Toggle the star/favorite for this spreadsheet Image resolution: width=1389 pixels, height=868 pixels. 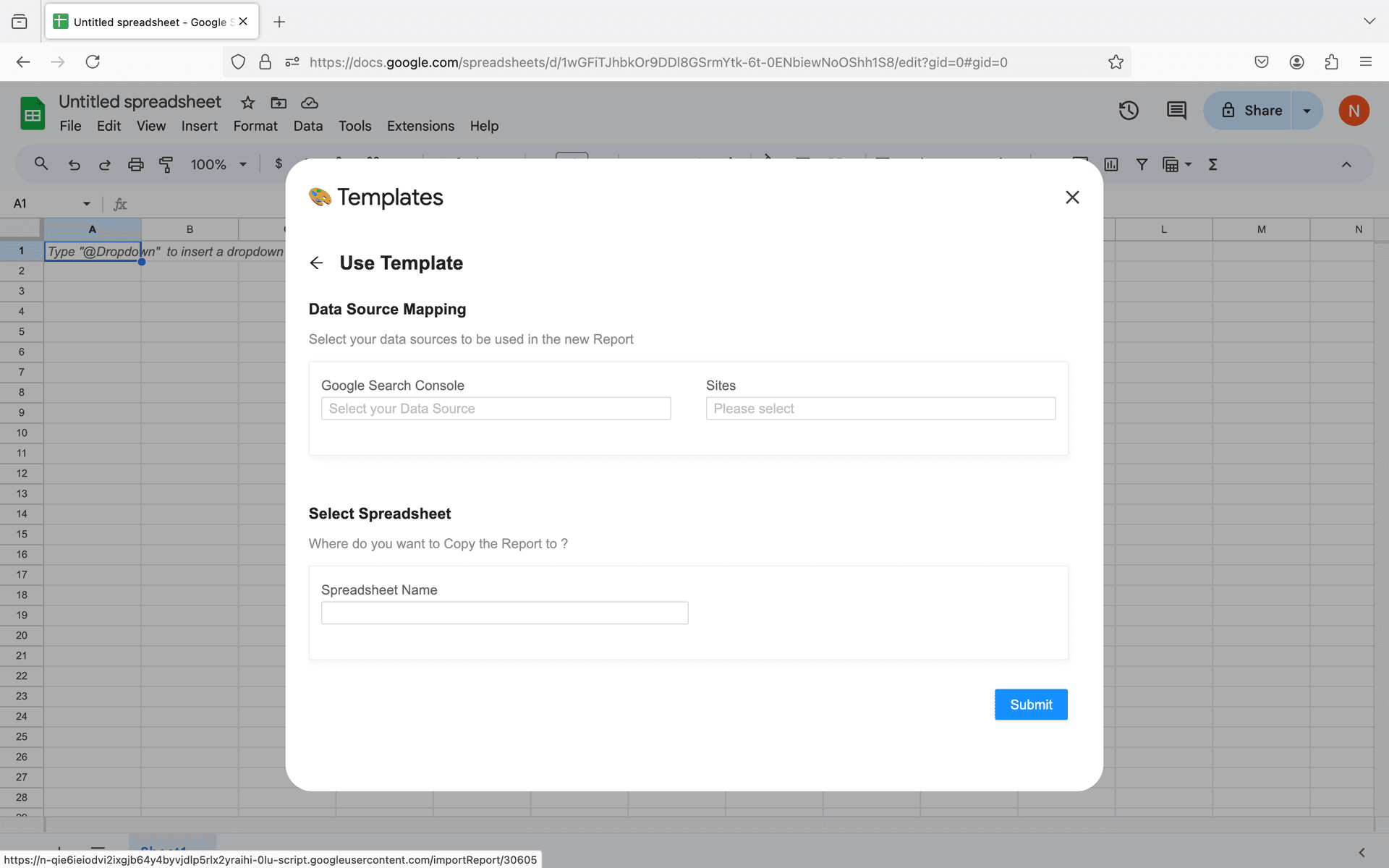(x=247, y=103)
